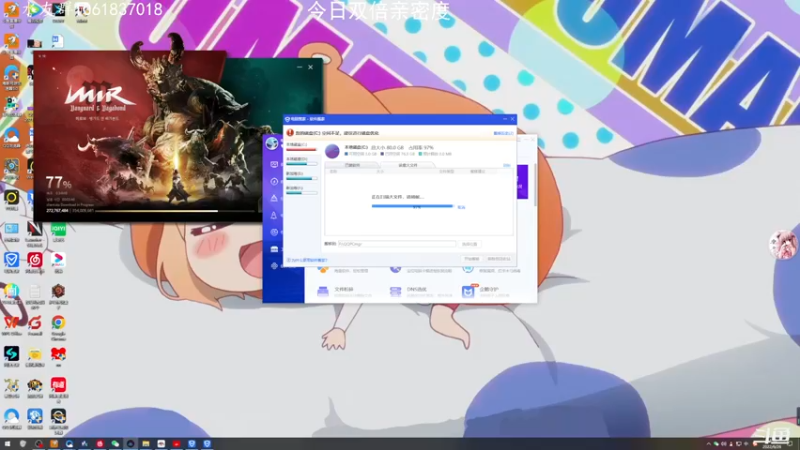Open the red NetEase Cloud Music icon

click(x=35, y=260)
